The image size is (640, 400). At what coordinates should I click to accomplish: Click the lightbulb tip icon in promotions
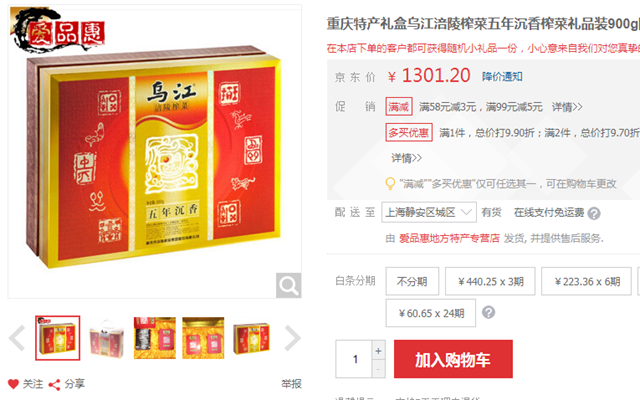point(390,184)
